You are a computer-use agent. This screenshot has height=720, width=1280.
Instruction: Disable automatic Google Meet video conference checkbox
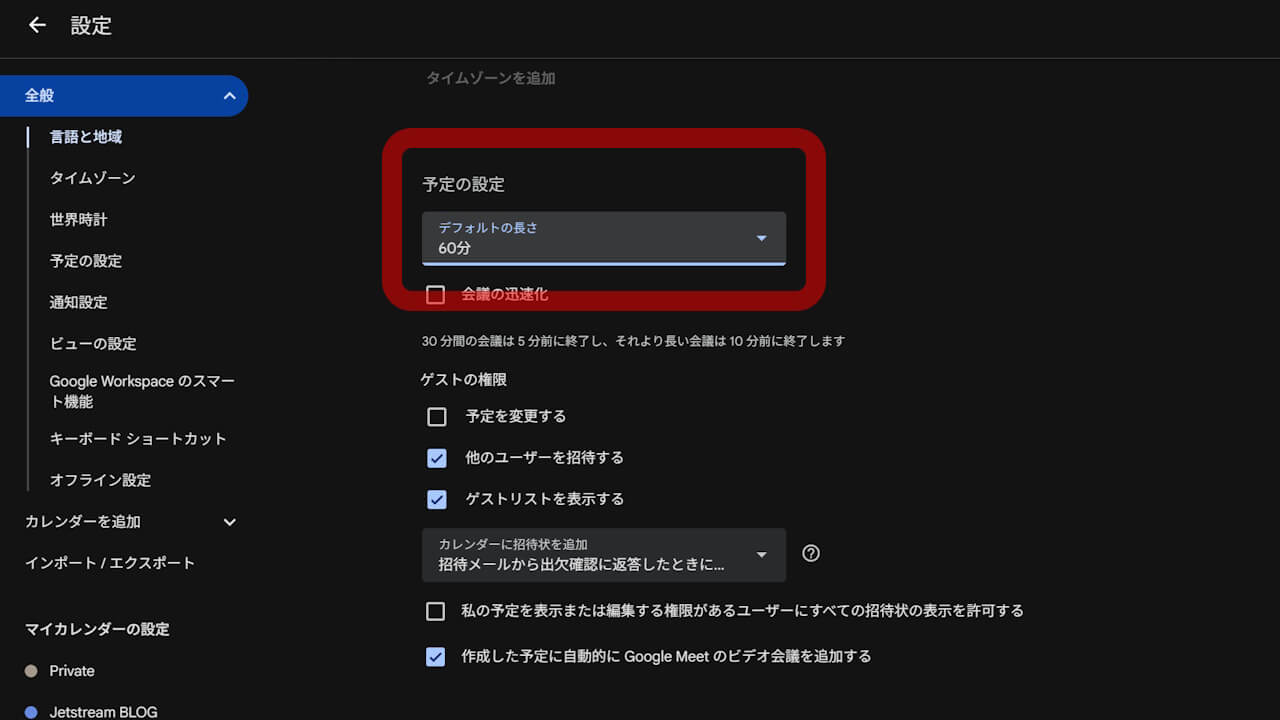point(435,657)
